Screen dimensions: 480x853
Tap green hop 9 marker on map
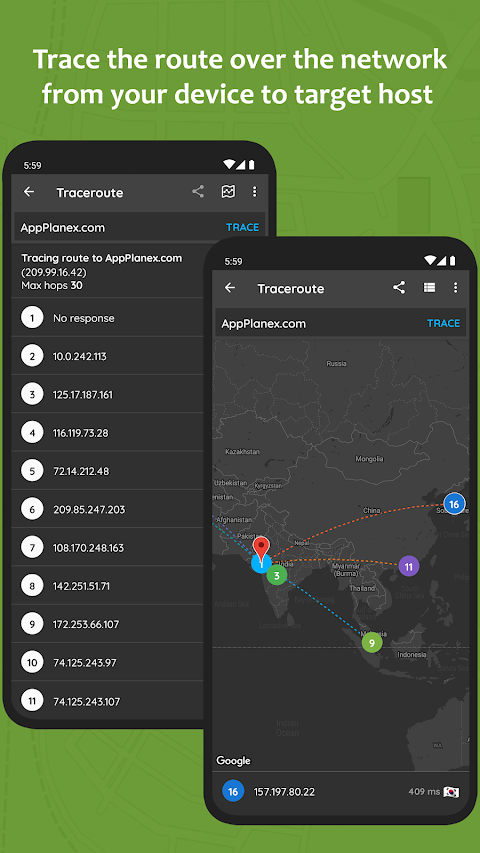coord(372,642)
